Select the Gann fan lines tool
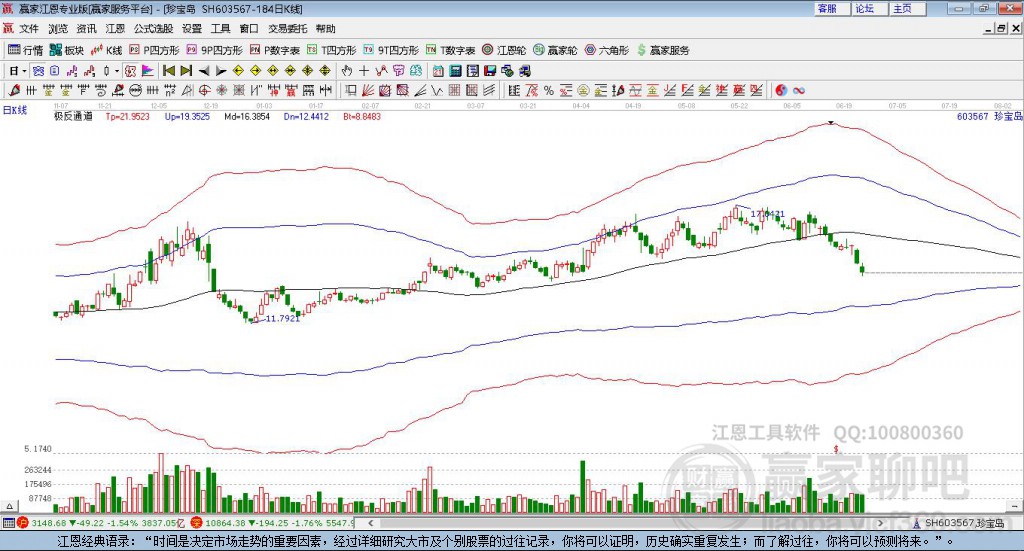This screenshot has width=1024, height=551. coord(368,90)
